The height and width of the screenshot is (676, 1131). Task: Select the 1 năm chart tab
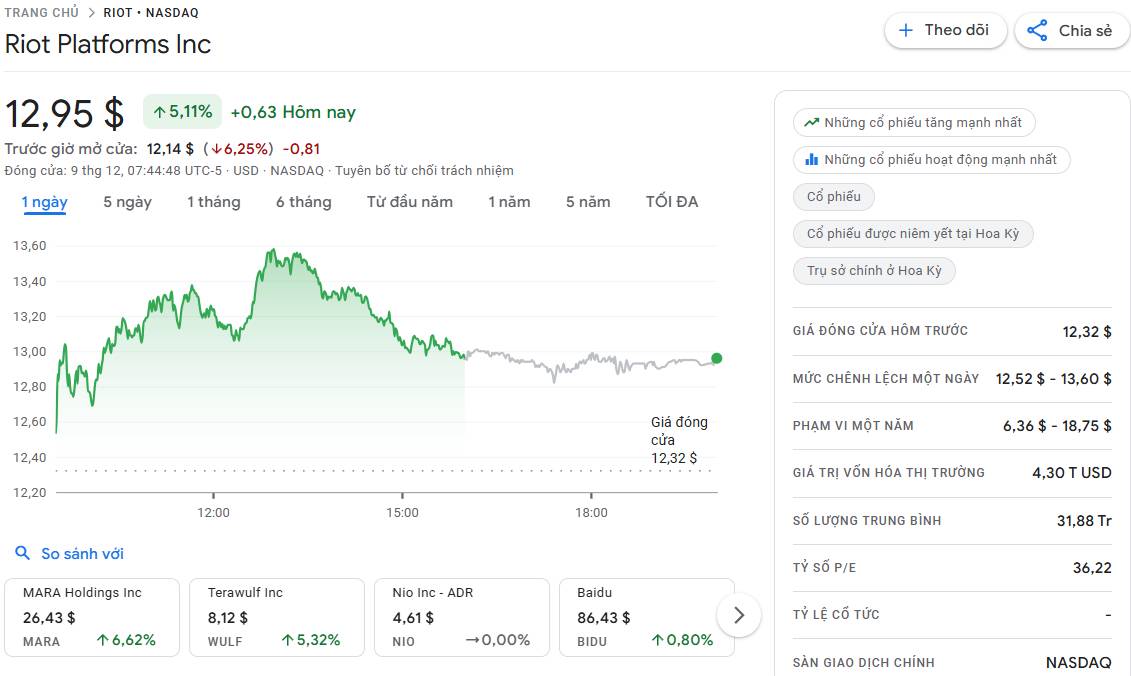tap(509, 202)
